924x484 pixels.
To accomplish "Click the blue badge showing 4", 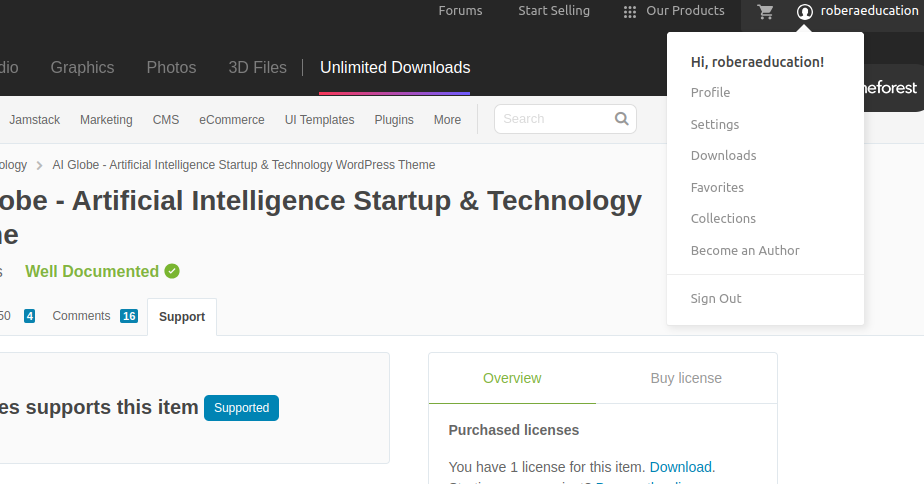I will (x=29, y=316).
